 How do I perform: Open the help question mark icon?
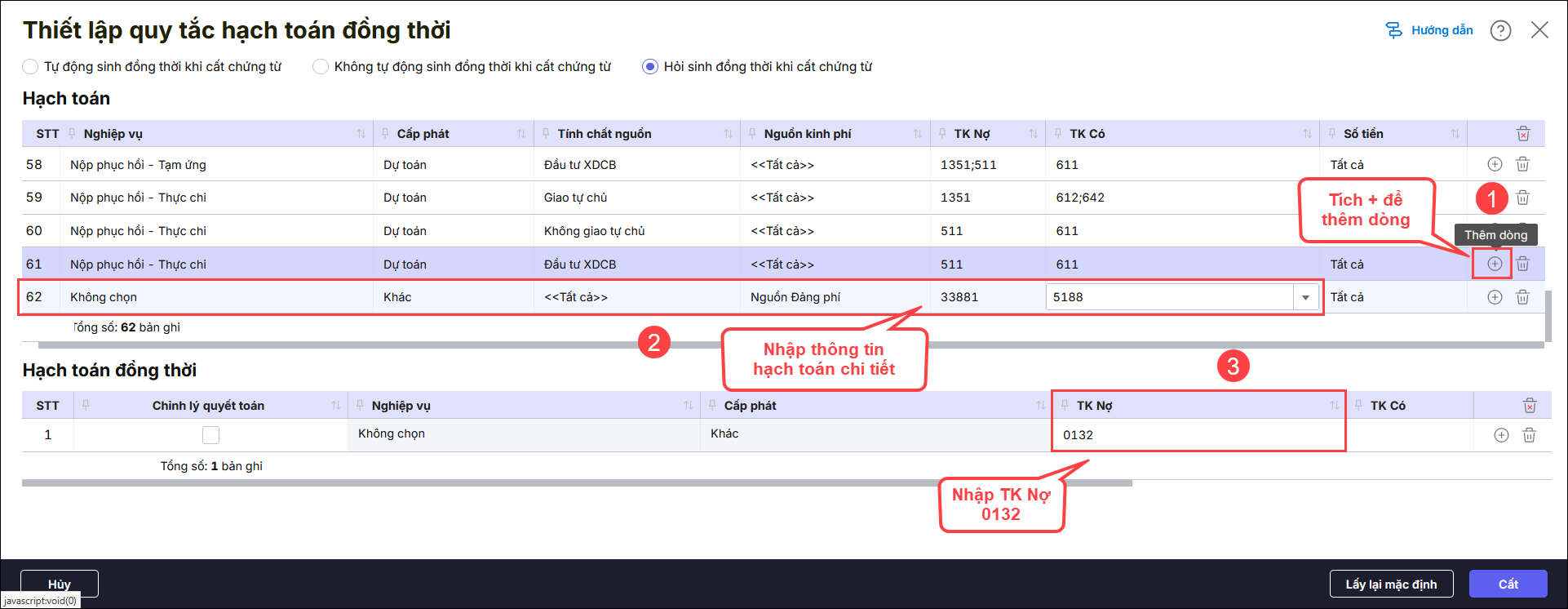tap(1500, 30)
